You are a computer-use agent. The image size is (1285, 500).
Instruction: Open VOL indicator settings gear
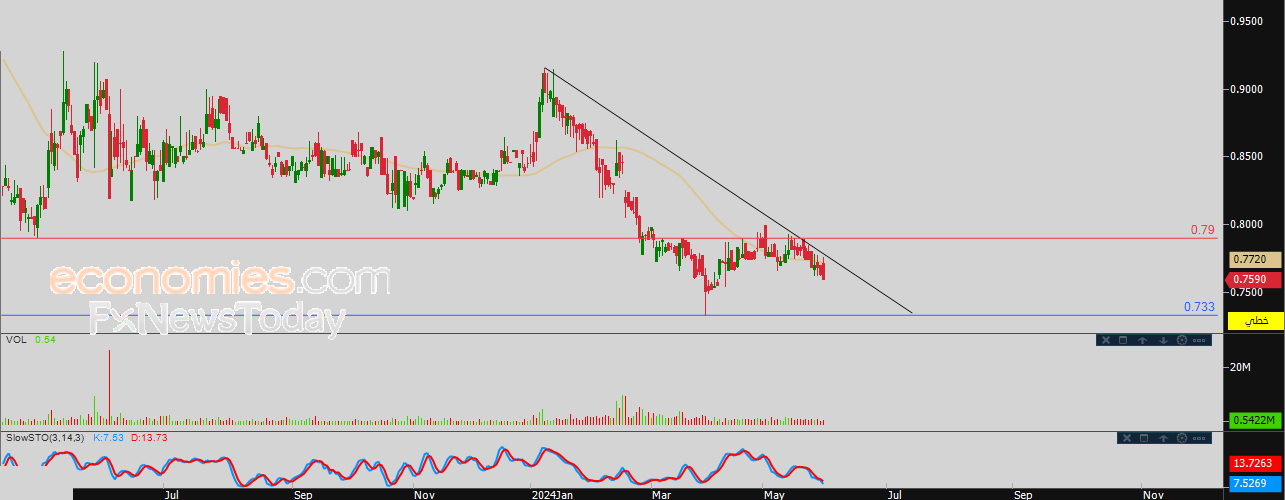pos(1182,340)
